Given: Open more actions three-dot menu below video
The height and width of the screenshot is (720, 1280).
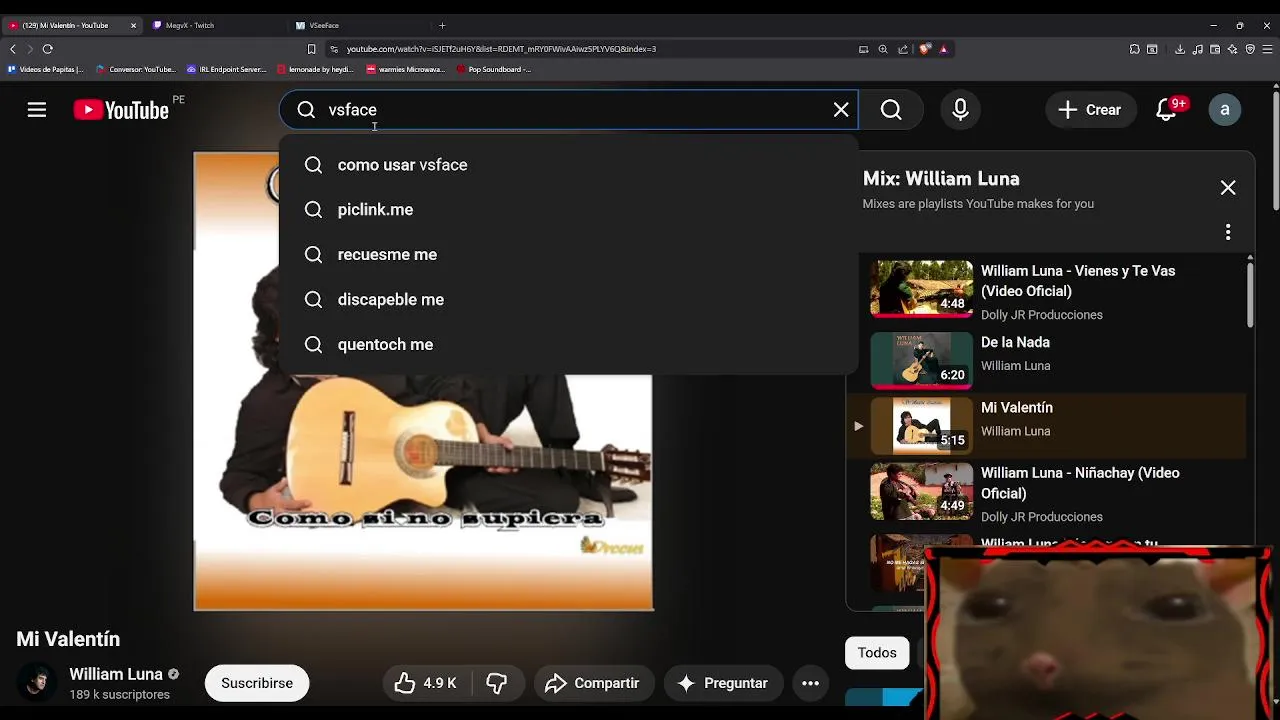Looking at the screenshot, I should pyautogui.click(x=811, y=683).
